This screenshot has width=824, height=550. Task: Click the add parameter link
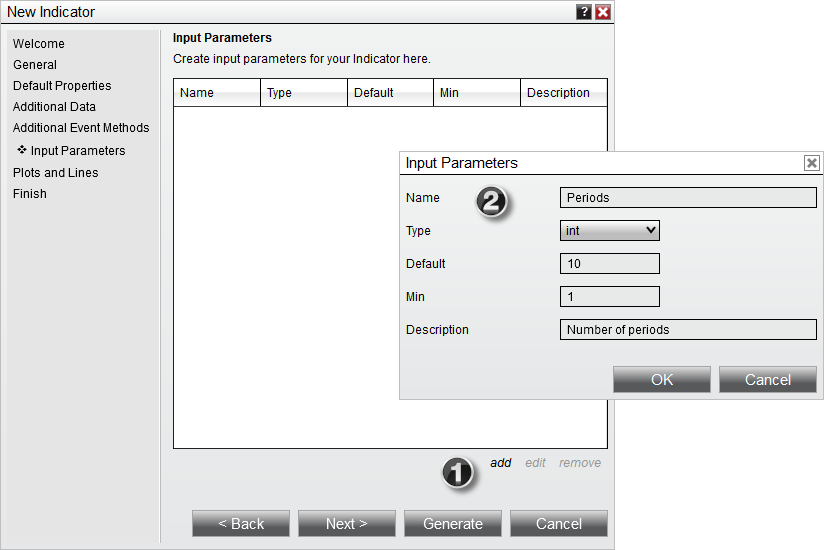point(500,463)
